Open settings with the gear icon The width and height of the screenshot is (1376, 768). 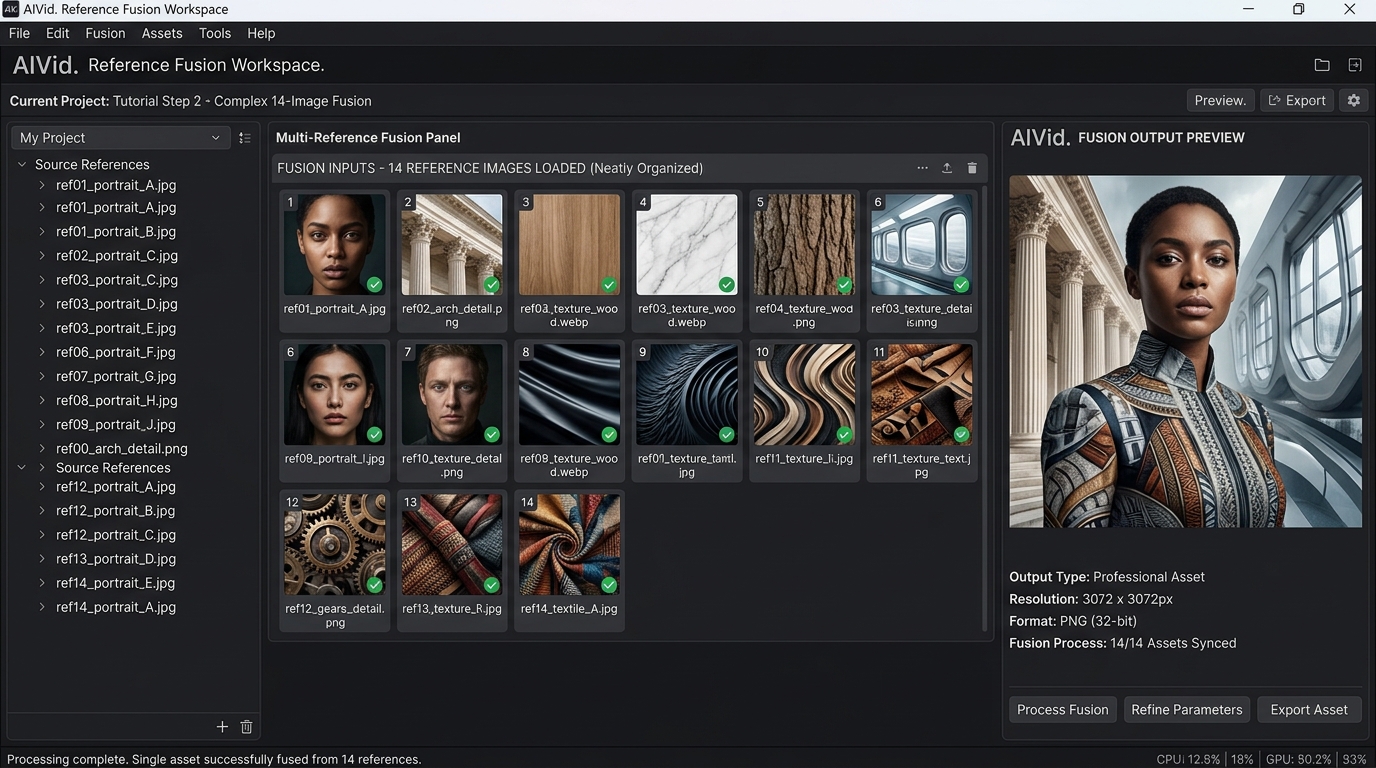[x=1354, y=100]
